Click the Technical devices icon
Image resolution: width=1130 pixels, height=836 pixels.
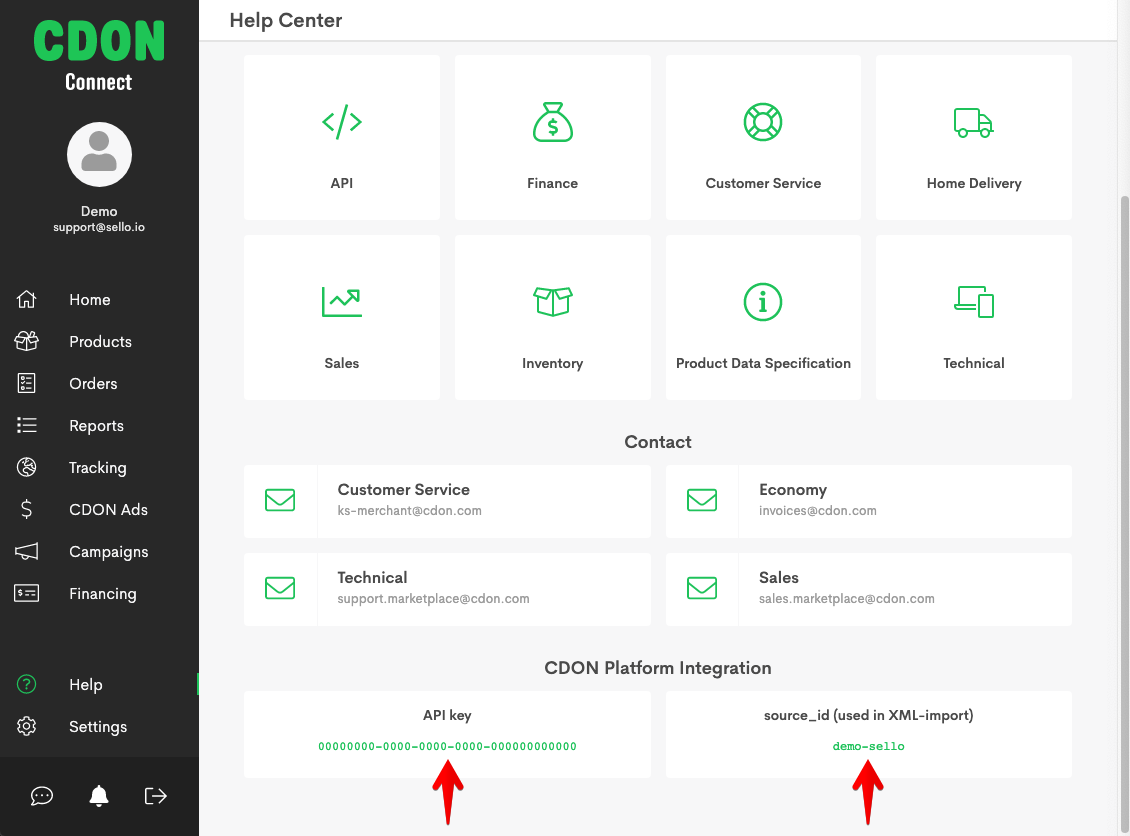974,301
